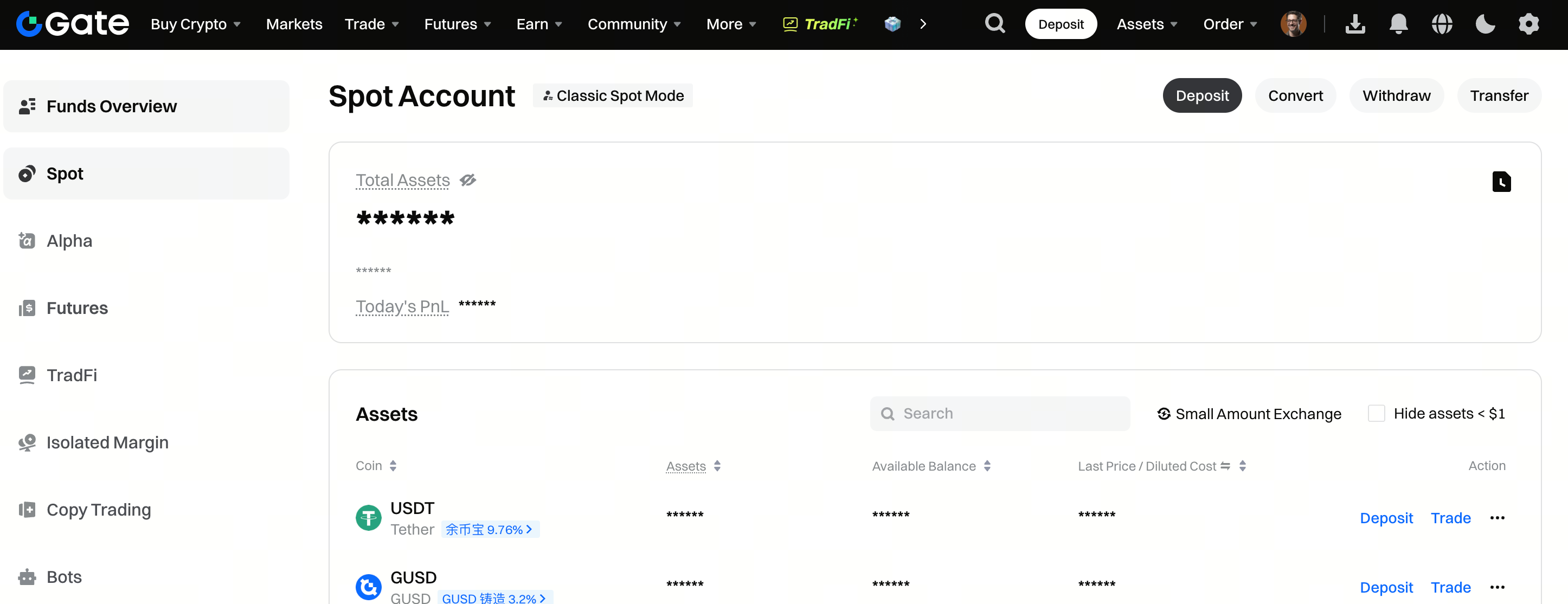
Task: Open the settings gear icon
Action: [x=1528, y=24]
